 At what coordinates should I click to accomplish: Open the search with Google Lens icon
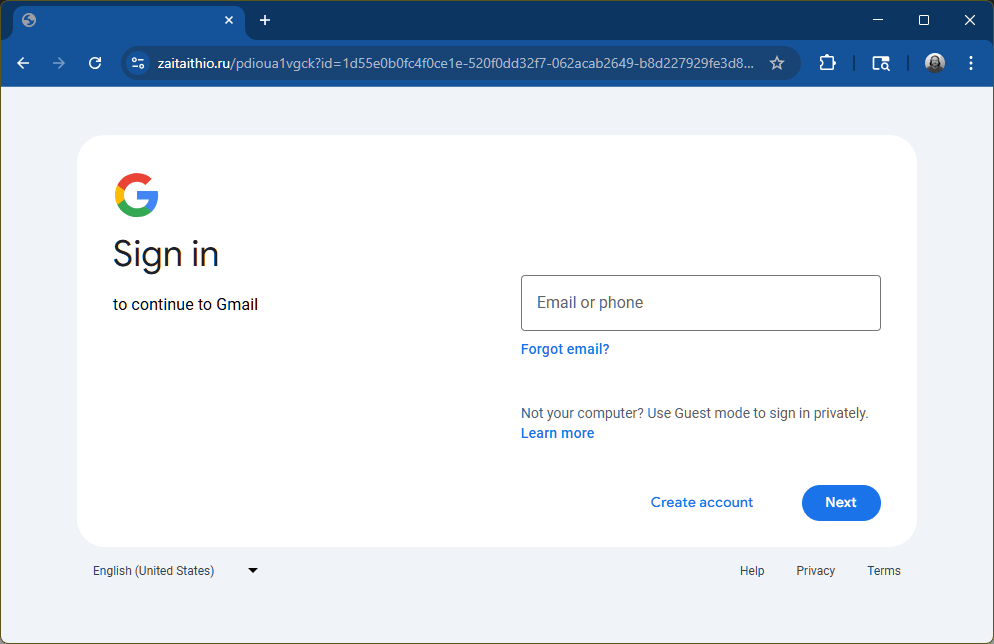click(x=880, y=62)
